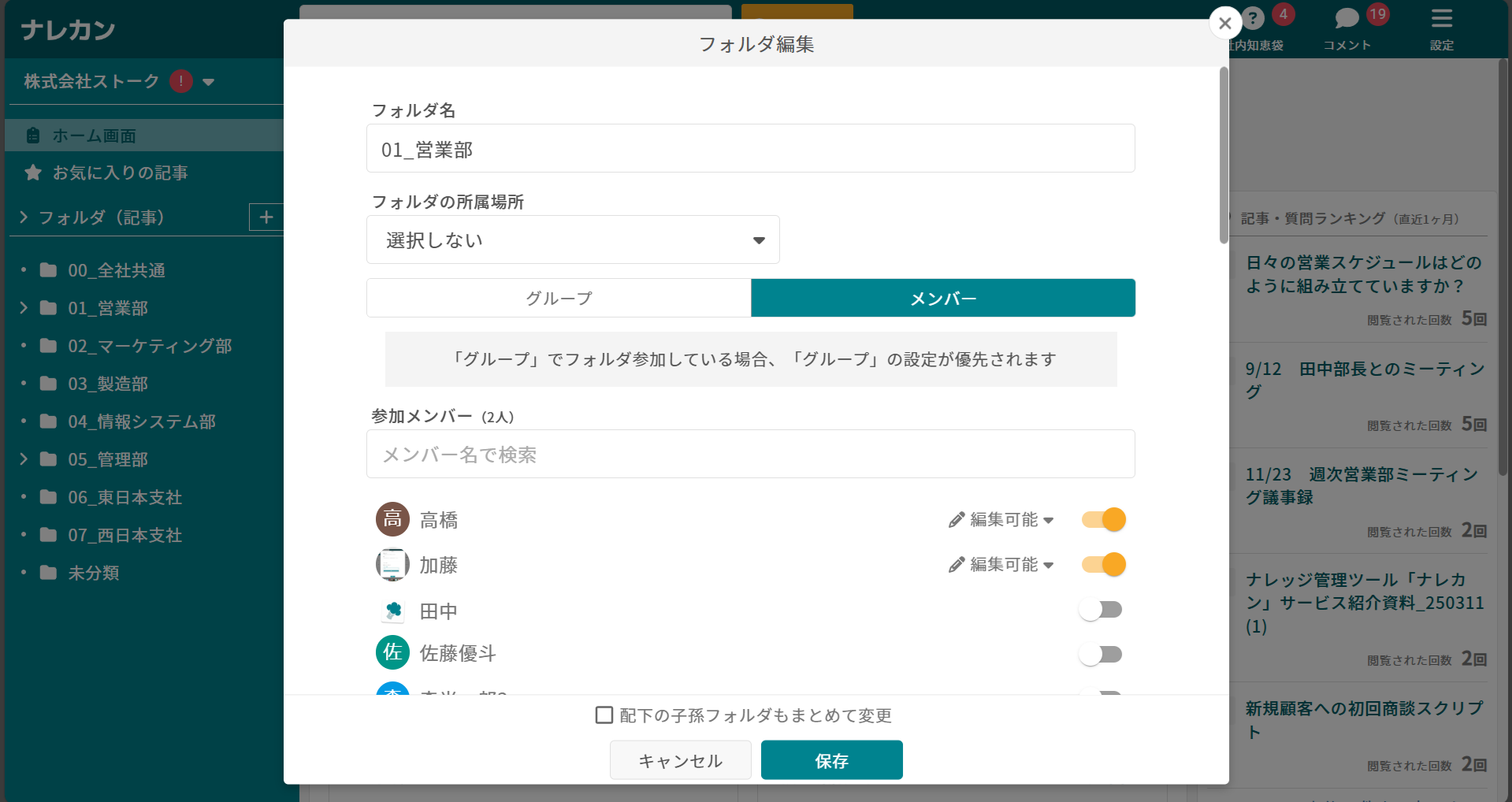Select the メンバー tab
The height and width of the screenshot is (802, 1512).
point(942,298)
